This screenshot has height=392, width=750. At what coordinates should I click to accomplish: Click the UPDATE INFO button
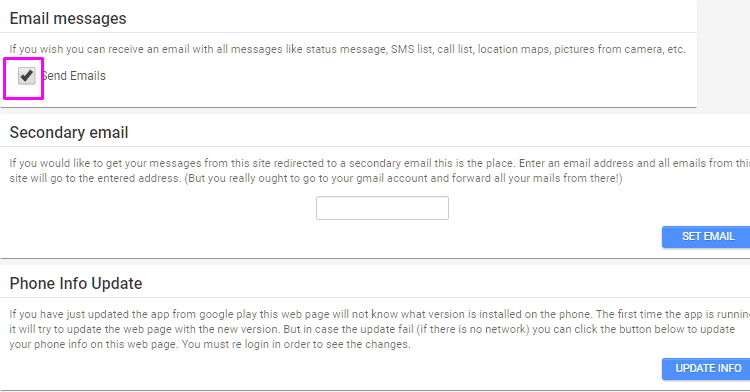(x=706, y=369)
